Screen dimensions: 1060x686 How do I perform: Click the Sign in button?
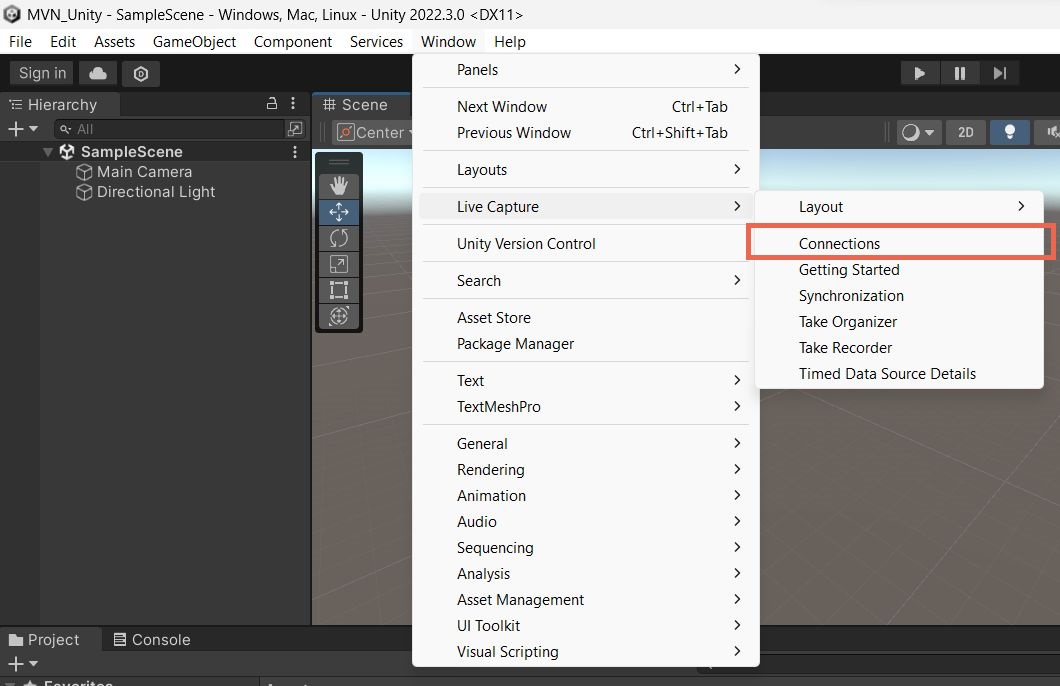40,73
